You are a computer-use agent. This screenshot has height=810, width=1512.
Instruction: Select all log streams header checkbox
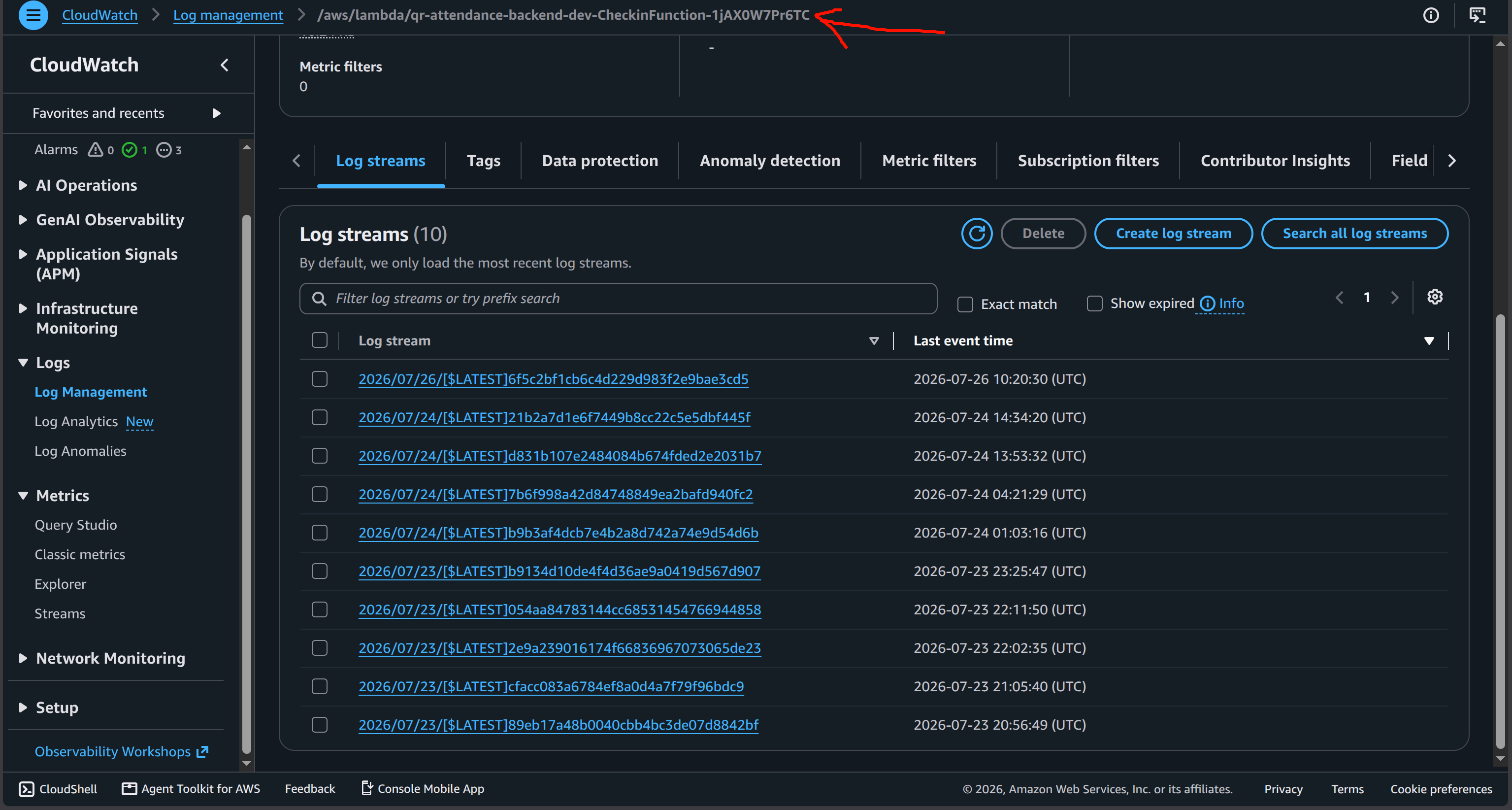(x=319, y=340)
